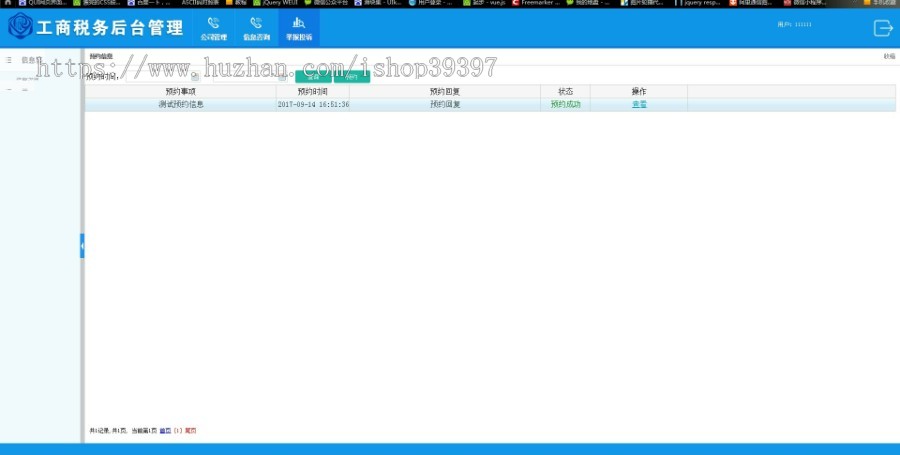Click the second green button beside query
The height and width of the screenshot is (455, 900).
(x=352, y=76)
